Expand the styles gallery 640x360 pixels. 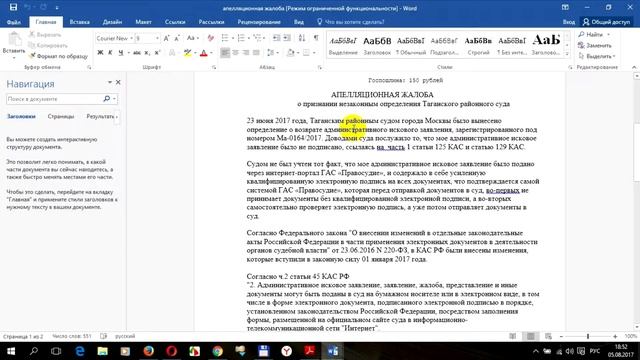coord(567,54)
